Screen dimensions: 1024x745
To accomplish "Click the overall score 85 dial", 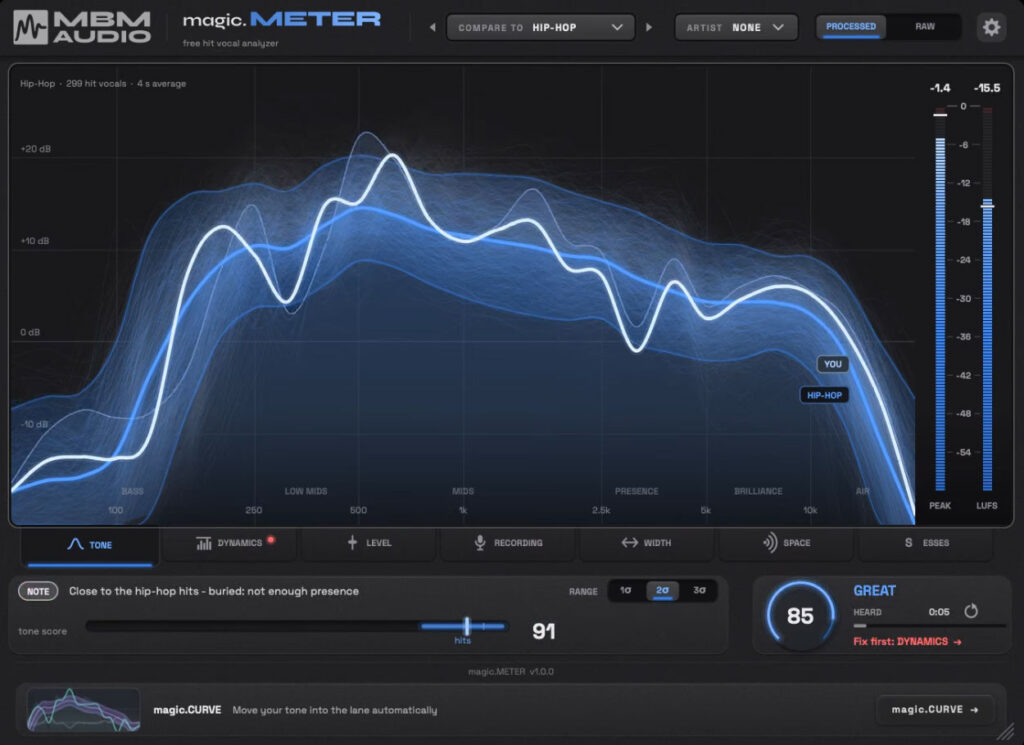I will (801, 616).
